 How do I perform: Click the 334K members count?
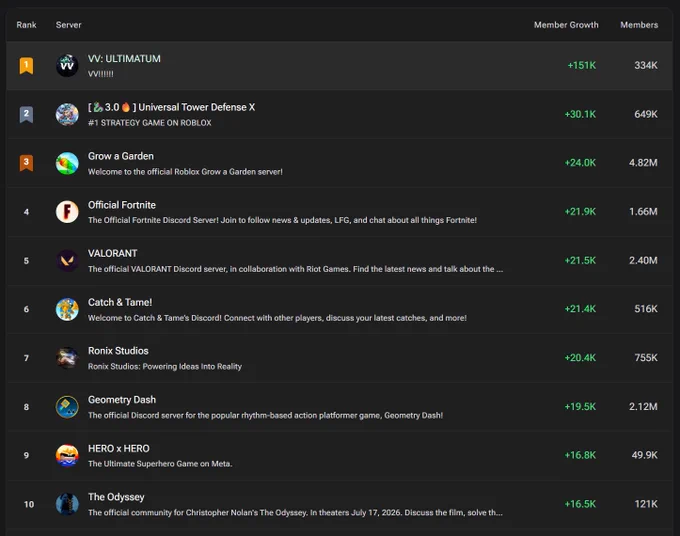646,65
